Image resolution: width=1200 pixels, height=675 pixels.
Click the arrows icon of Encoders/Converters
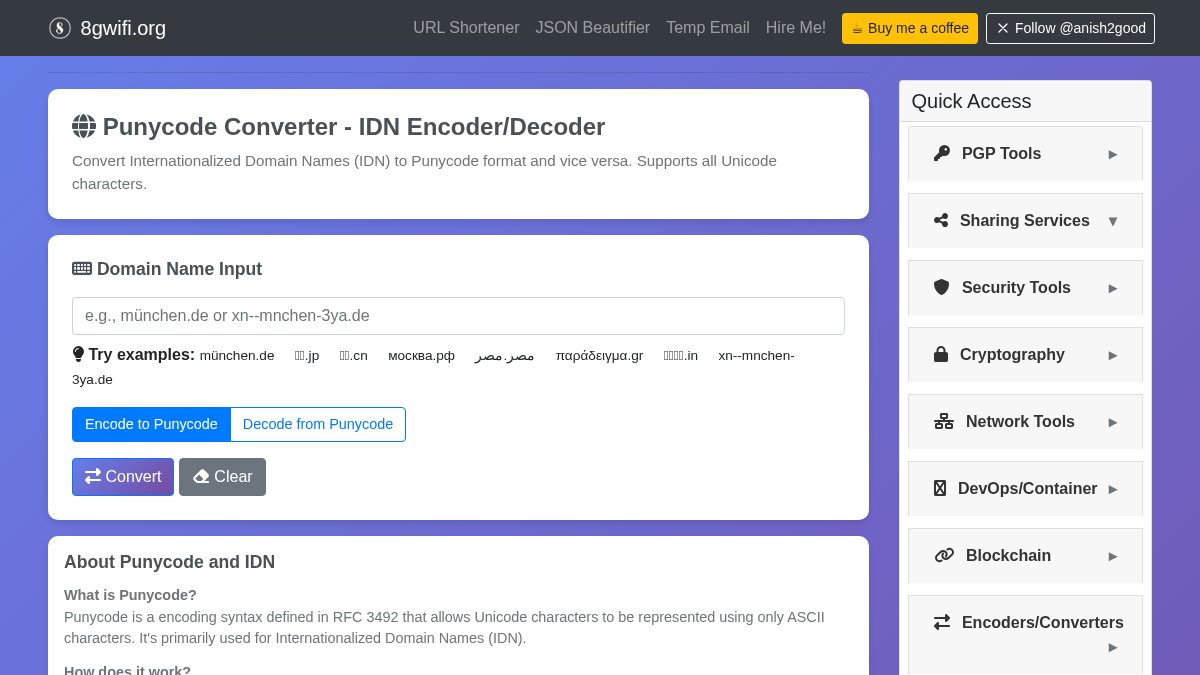942,622
